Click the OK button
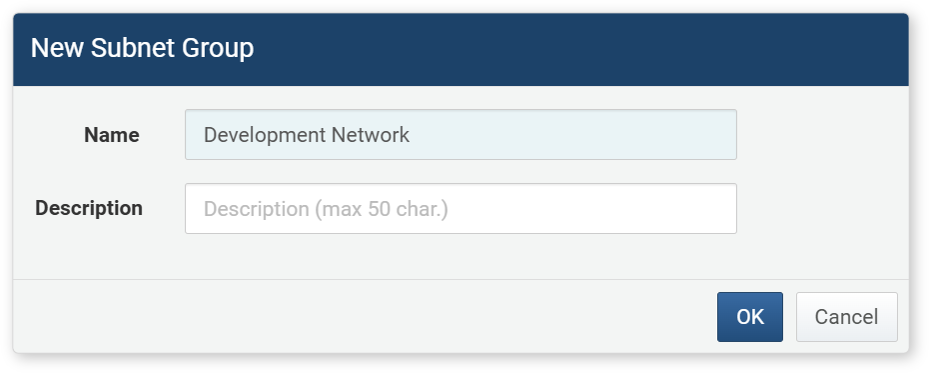This screenshot has width=930, height=374. pos(750,317)
